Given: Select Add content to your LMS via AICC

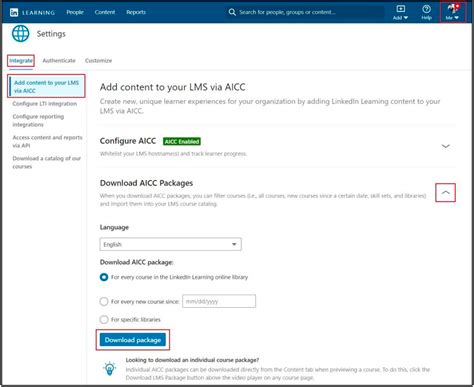Looking at the screenshot, I should (x=46, y=86).
